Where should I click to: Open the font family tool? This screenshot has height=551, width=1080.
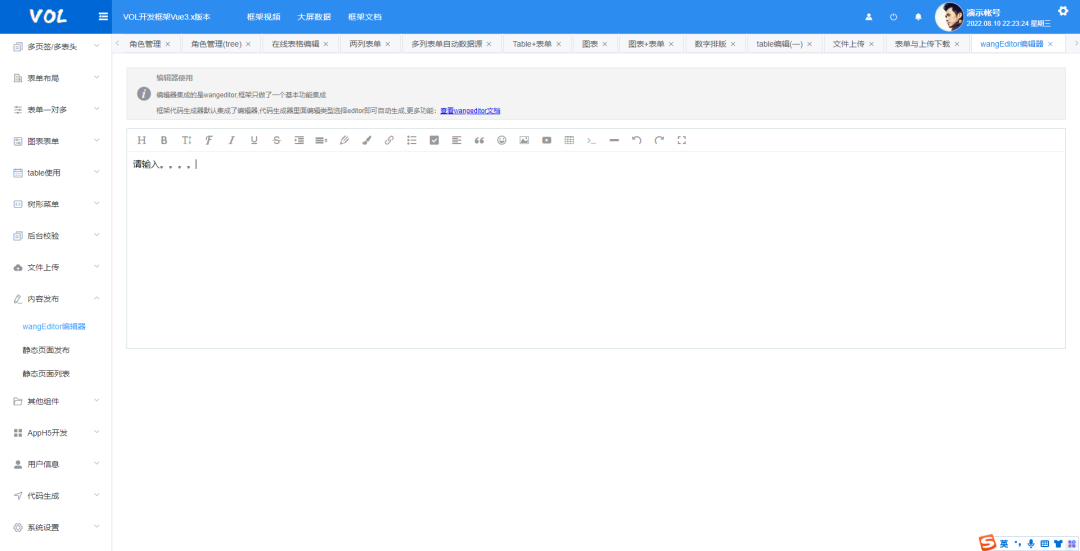pos(209,140)
